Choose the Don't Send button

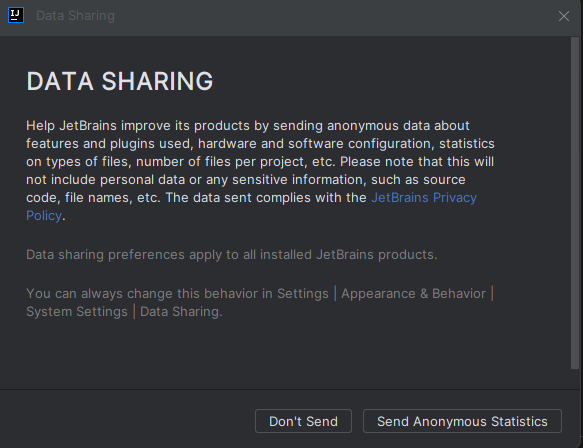click(x=303, y=421)
